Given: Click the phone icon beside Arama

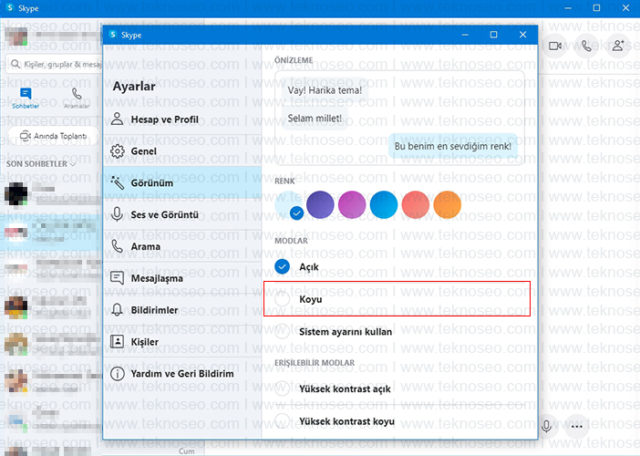Looking at the screenshot, I should pyautogui.click(x=117, y=246).
